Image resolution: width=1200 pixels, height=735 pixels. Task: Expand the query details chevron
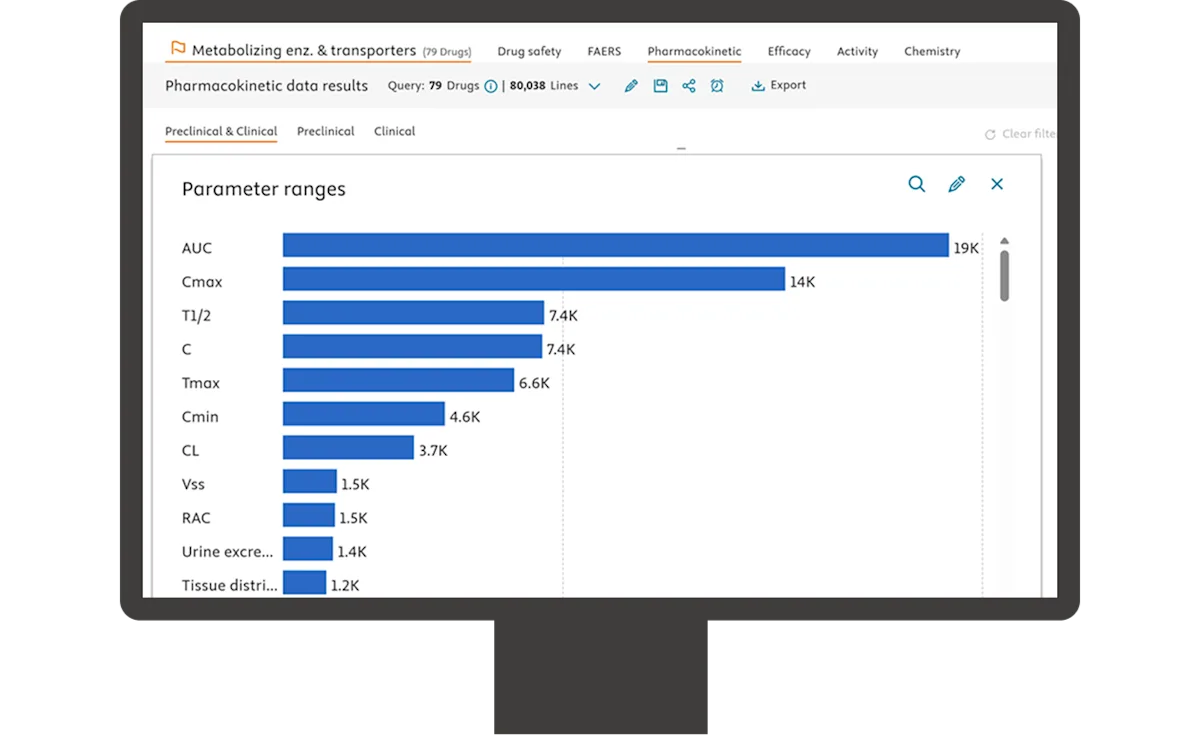594,87
